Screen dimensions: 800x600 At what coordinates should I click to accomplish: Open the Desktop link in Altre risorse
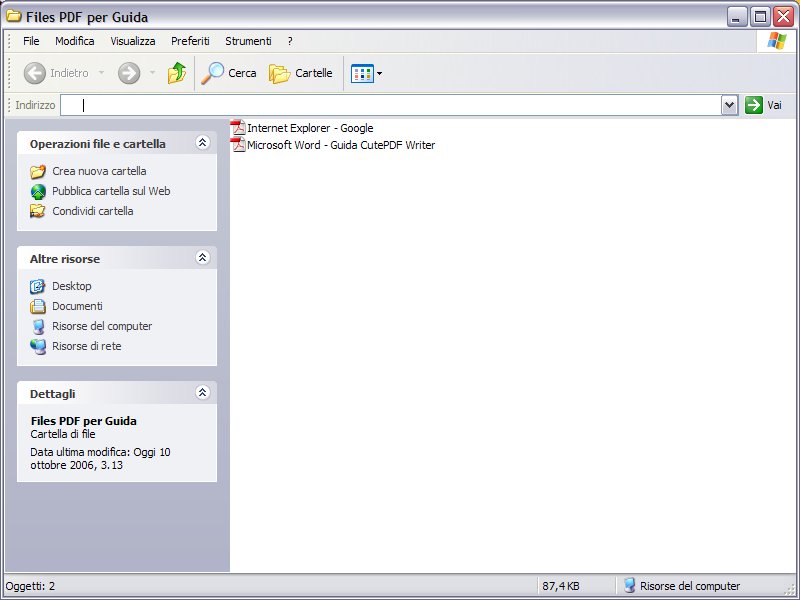click(x=71, y=286)
